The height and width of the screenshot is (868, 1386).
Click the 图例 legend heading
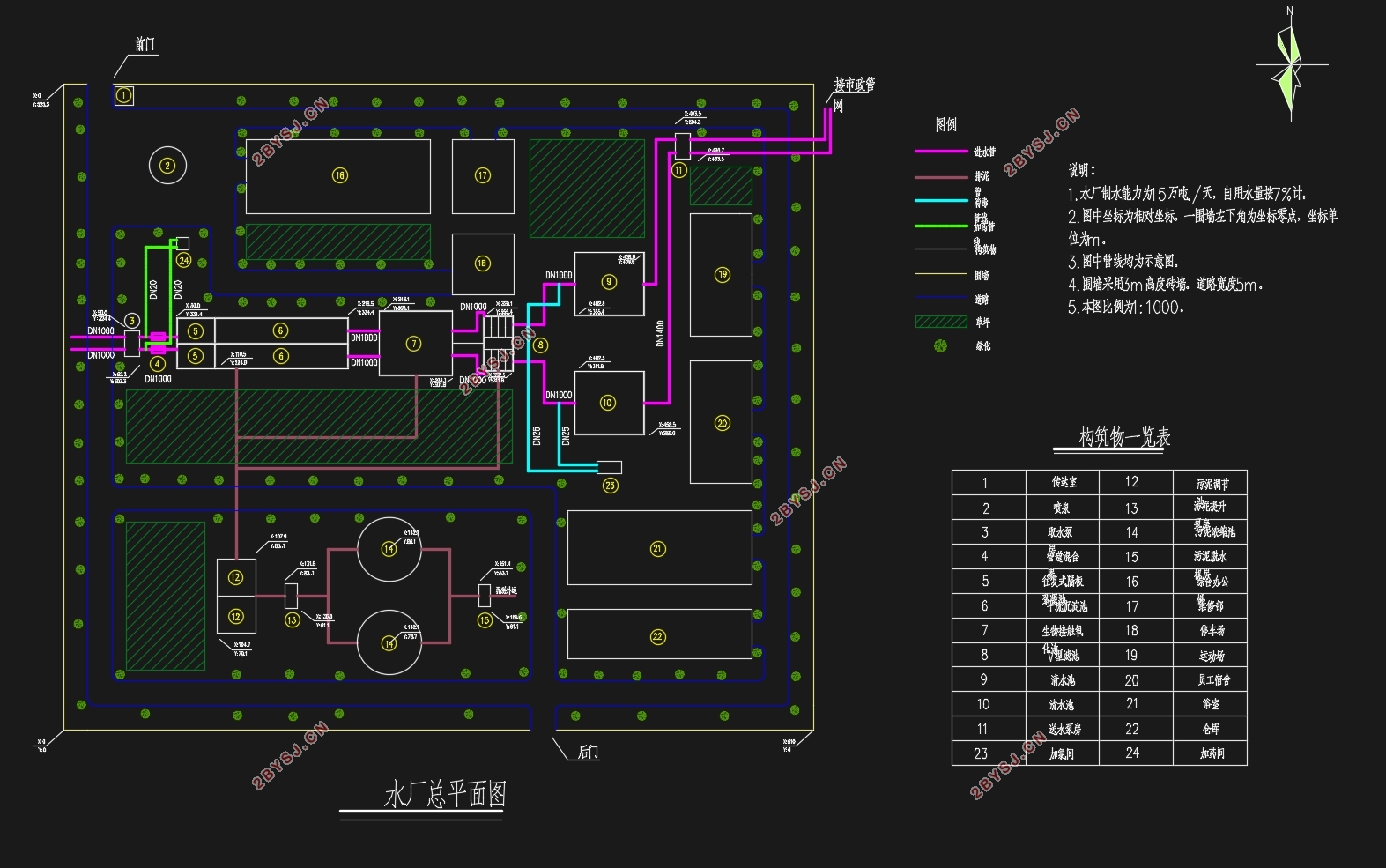point(945,124)
